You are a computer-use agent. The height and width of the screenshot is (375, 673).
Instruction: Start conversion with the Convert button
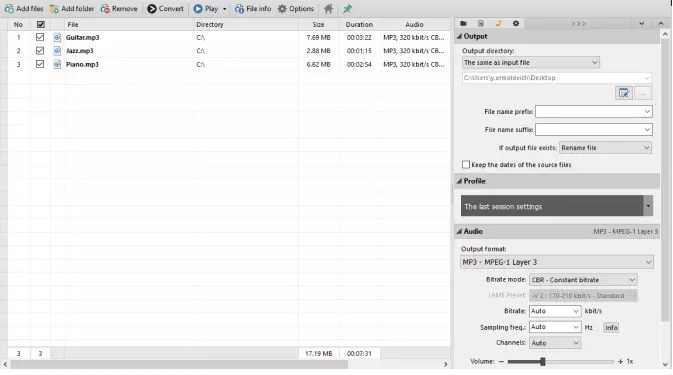pyautogui.click(x=165, y=9)
